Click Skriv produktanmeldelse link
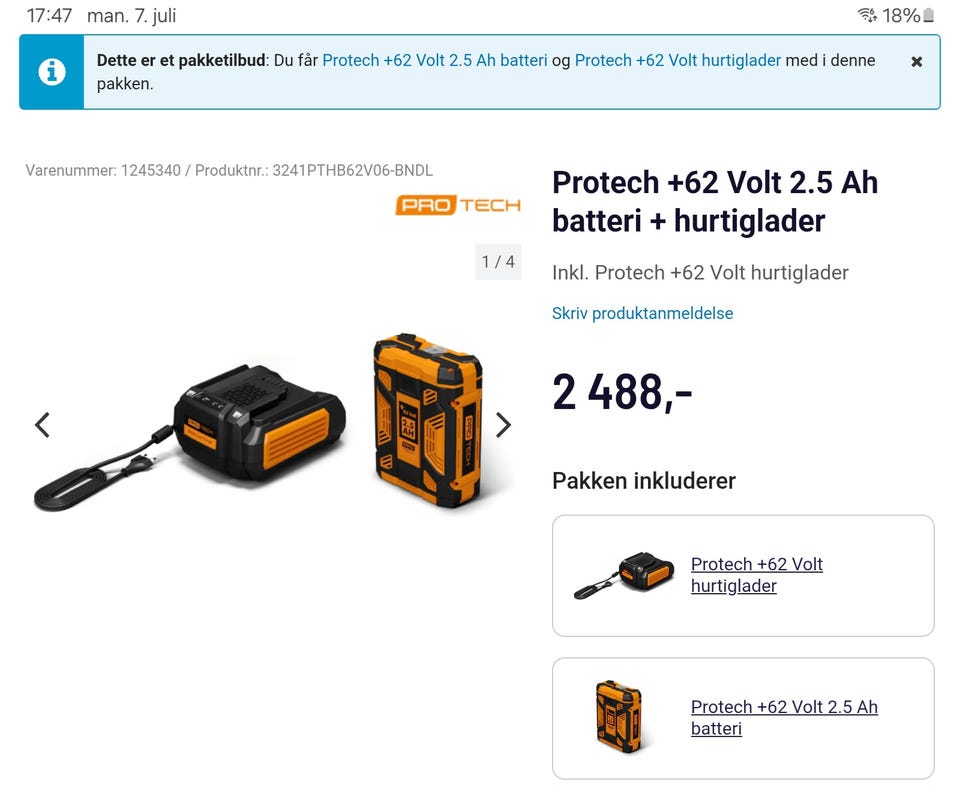Screen dimensions: 960x785 pos(642,314)
